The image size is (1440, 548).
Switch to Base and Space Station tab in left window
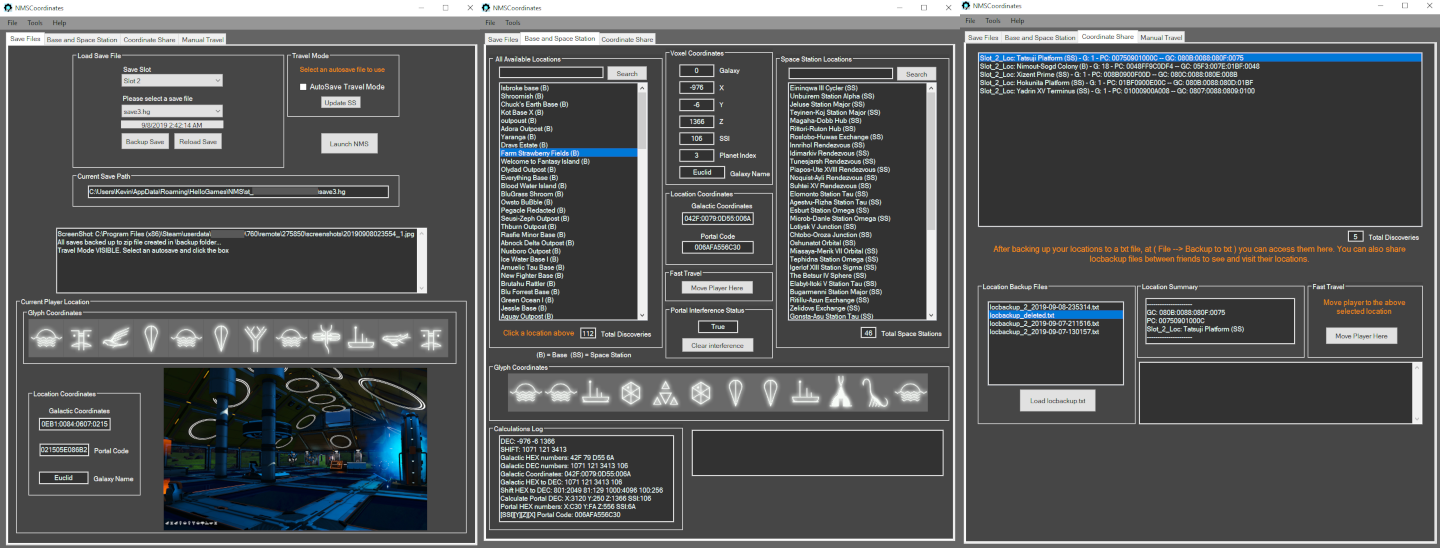(83, 39)
